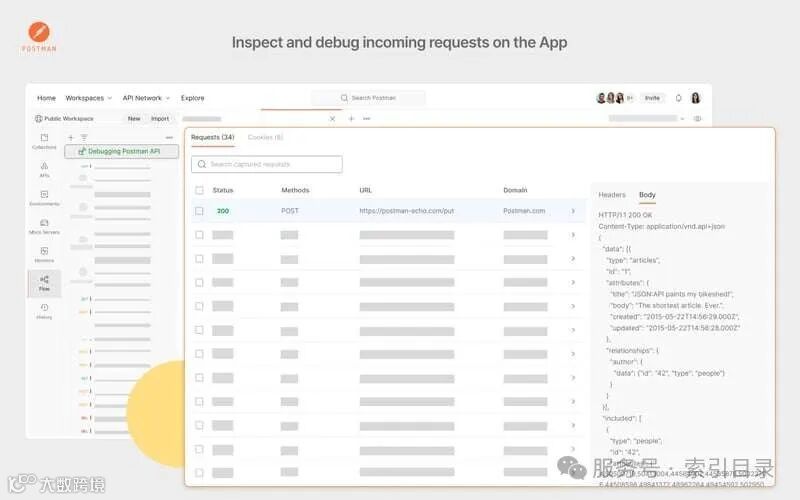Screen dimensions: 800x500
Task: Click the "title" JSON attribute line
Action: (x=671, y=294)
